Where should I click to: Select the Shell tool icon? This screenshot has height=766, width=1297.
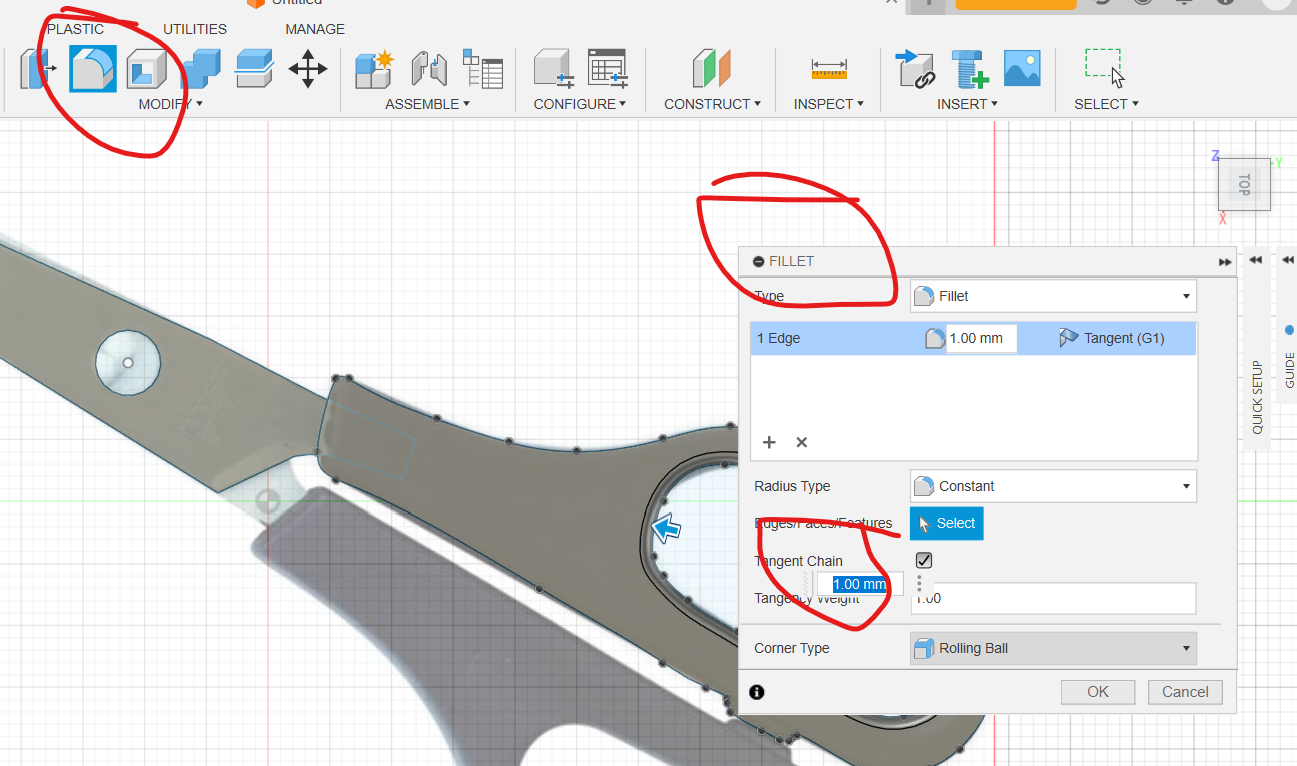(x=146, y=69)
